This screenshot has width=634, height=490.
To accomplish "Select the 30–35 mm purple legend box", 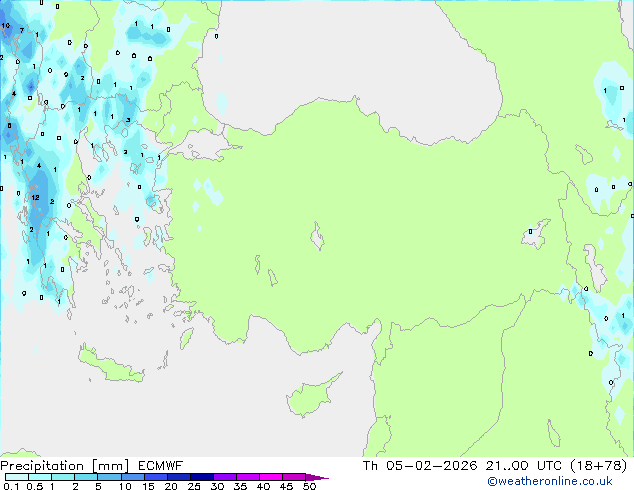I will (x=224, y=477).
